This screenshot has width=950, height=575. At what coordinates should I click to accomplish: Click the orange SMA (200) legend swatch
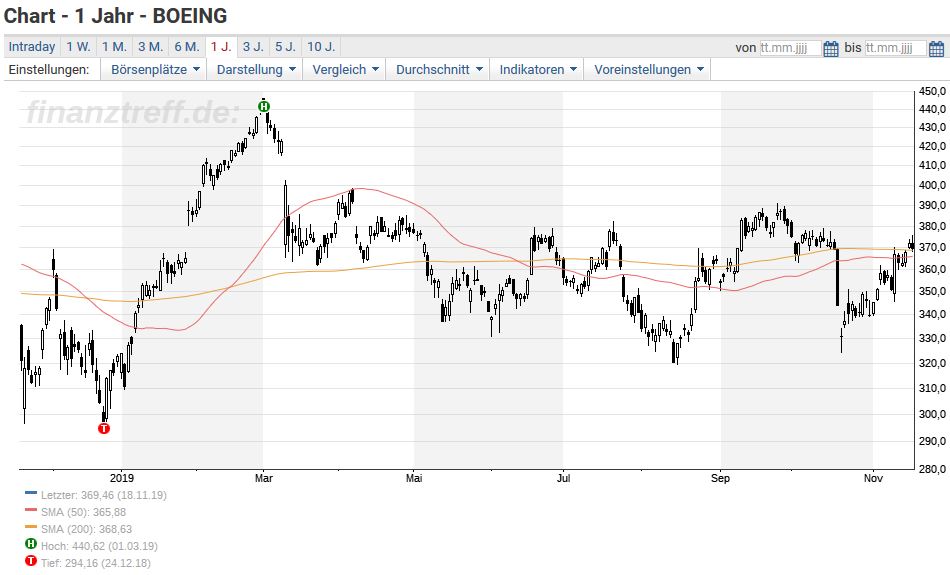coord(31,527)
